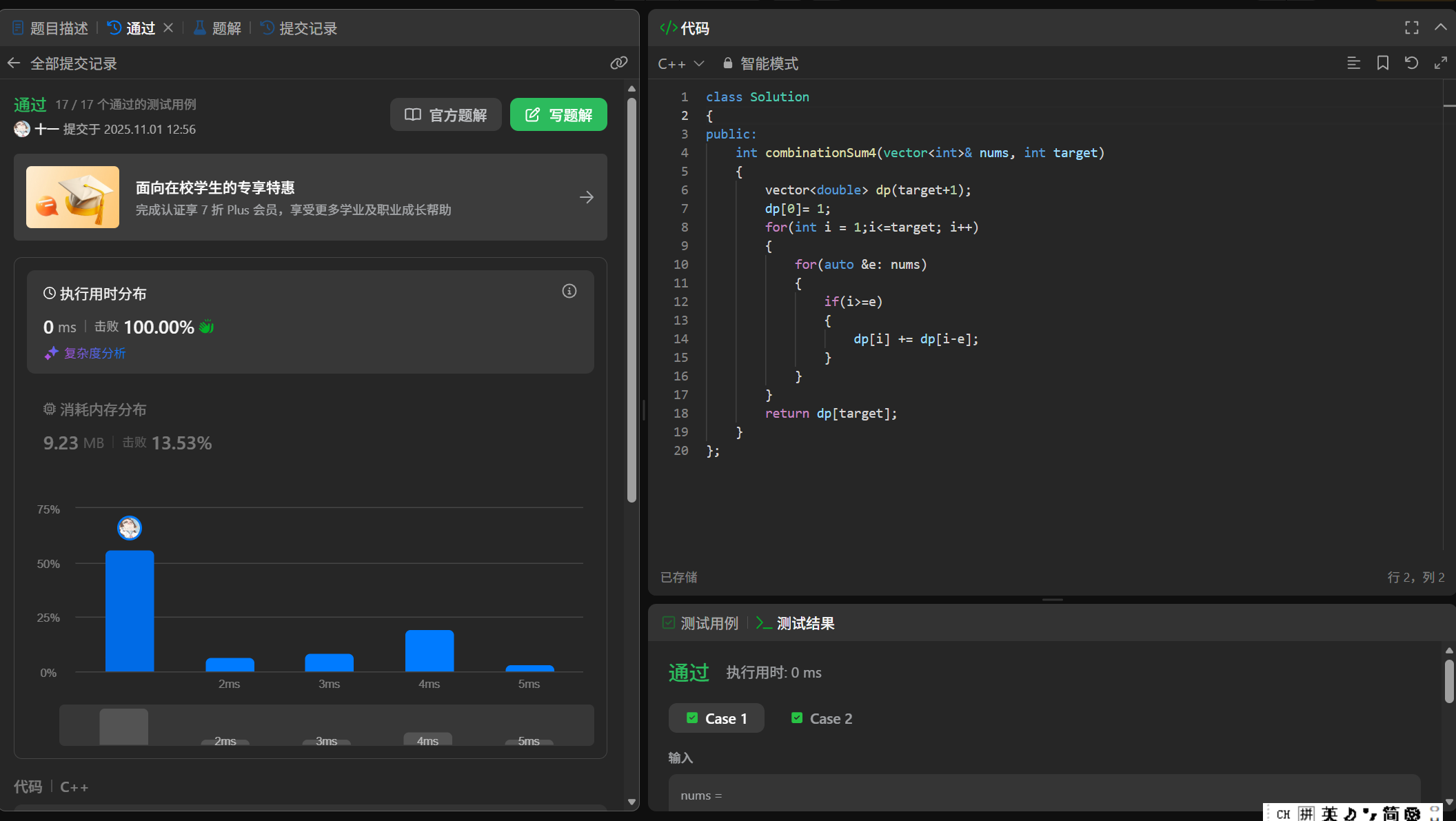
Task: Reset code with the undo arrow icon
Action: (x=1411, y=63)
